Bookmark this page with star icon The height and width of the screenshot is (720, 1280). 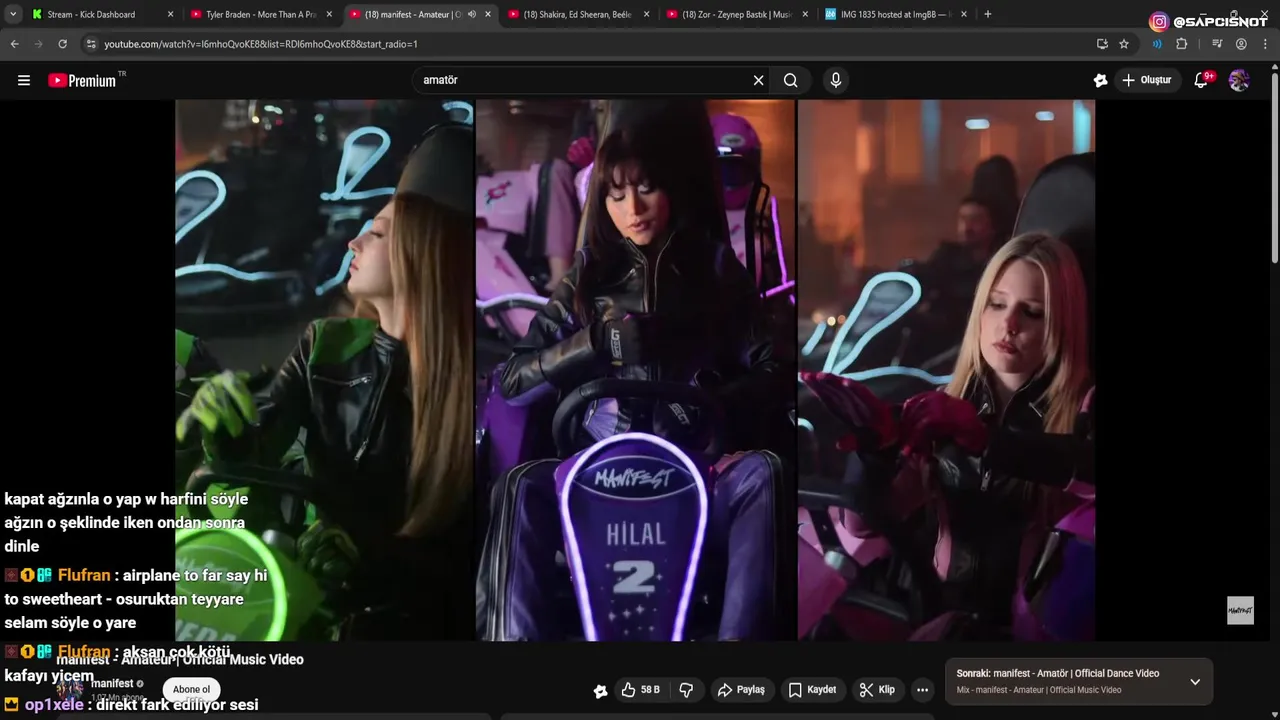coord(1124,44)
